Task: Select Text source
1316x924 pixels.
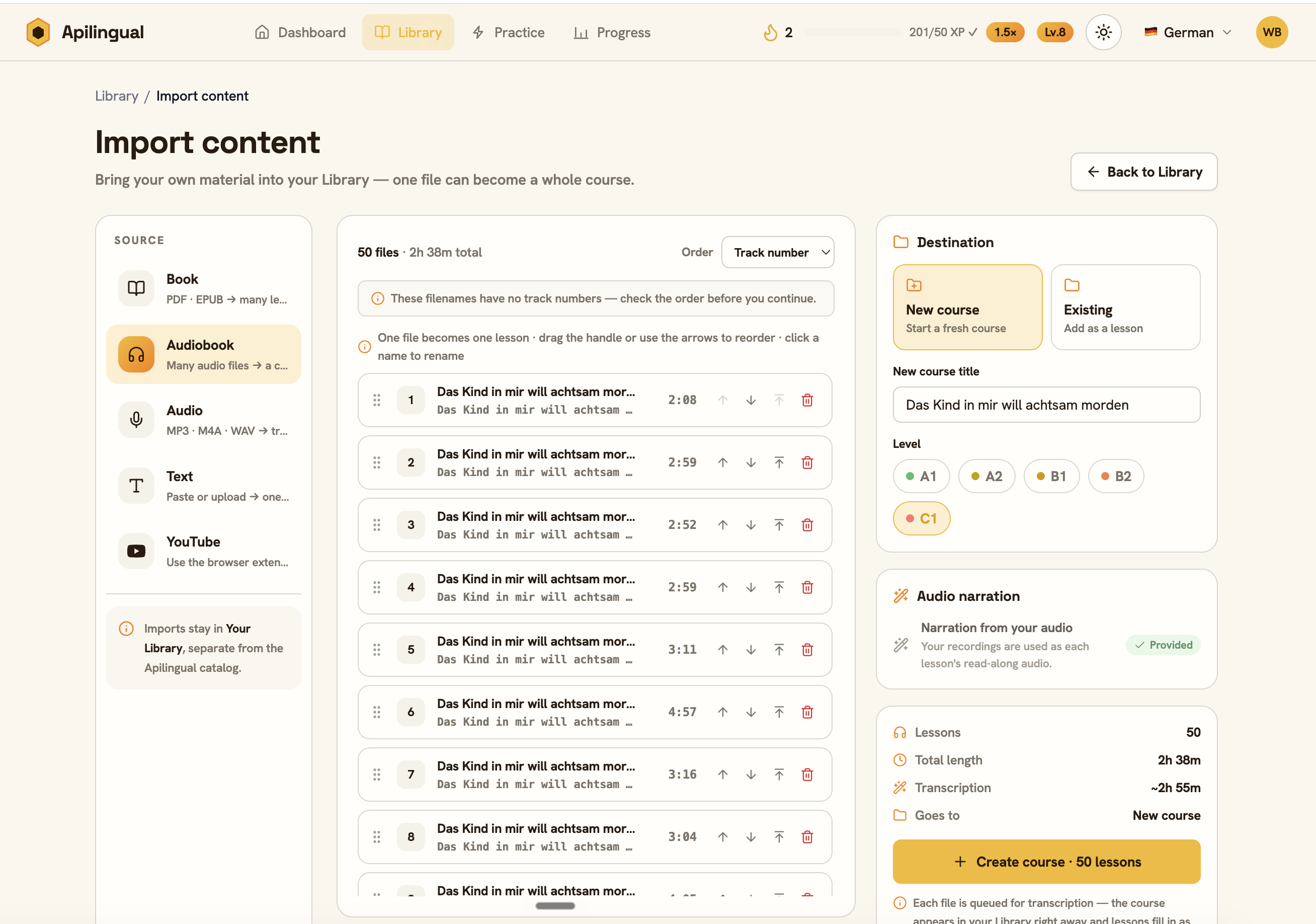Action: click(203, 486)
